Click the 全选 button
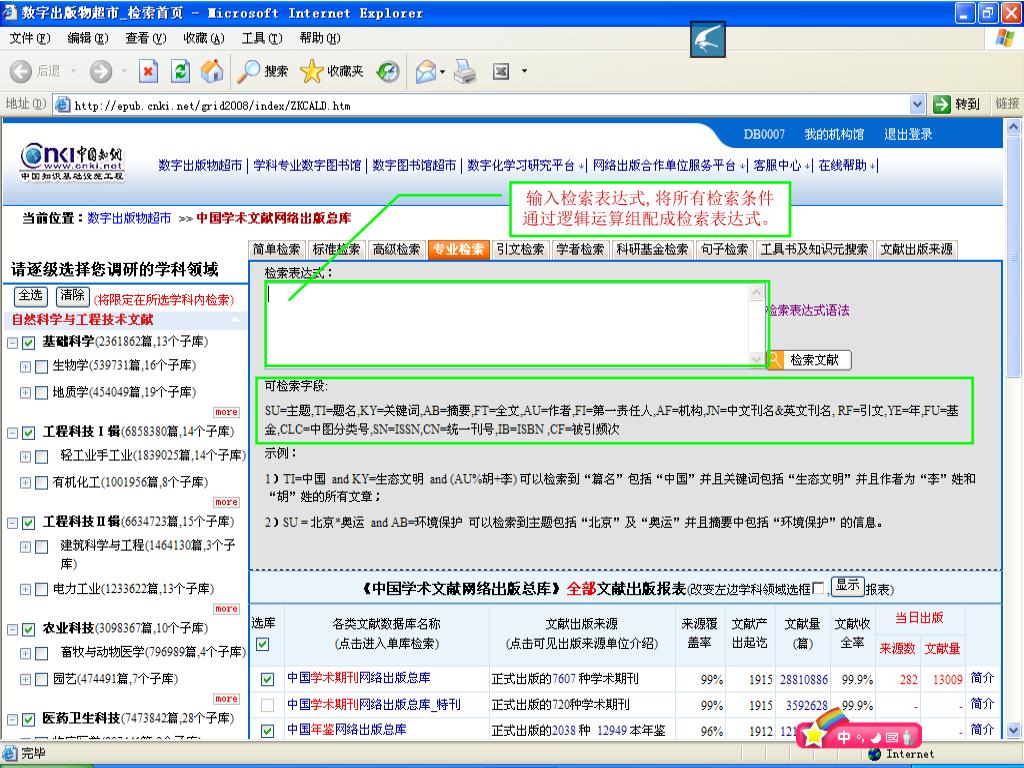1024x768 pixels. click(x=31, y=296)
